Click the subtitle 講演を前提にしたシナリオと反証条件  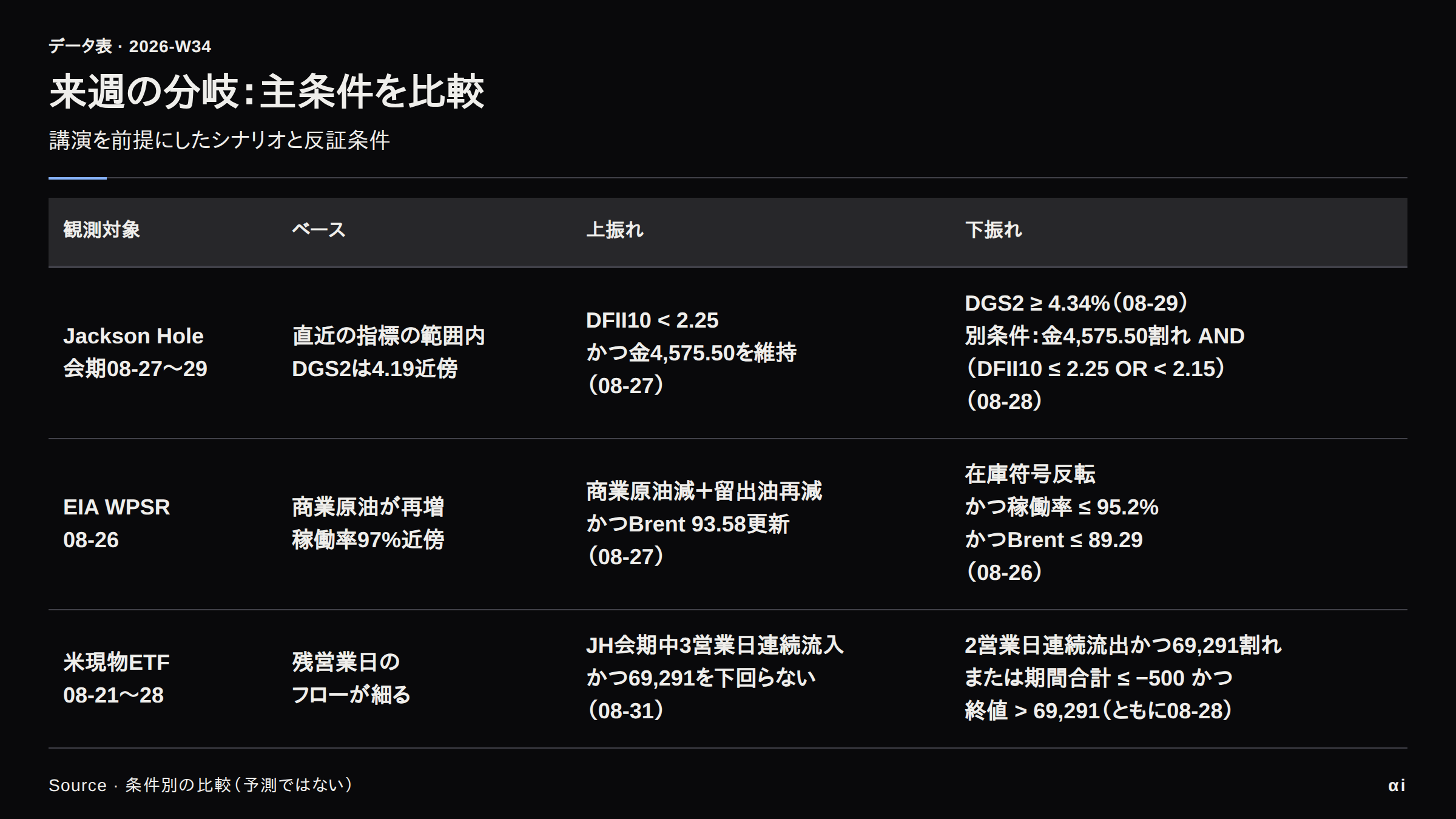[x=219, y=140]
